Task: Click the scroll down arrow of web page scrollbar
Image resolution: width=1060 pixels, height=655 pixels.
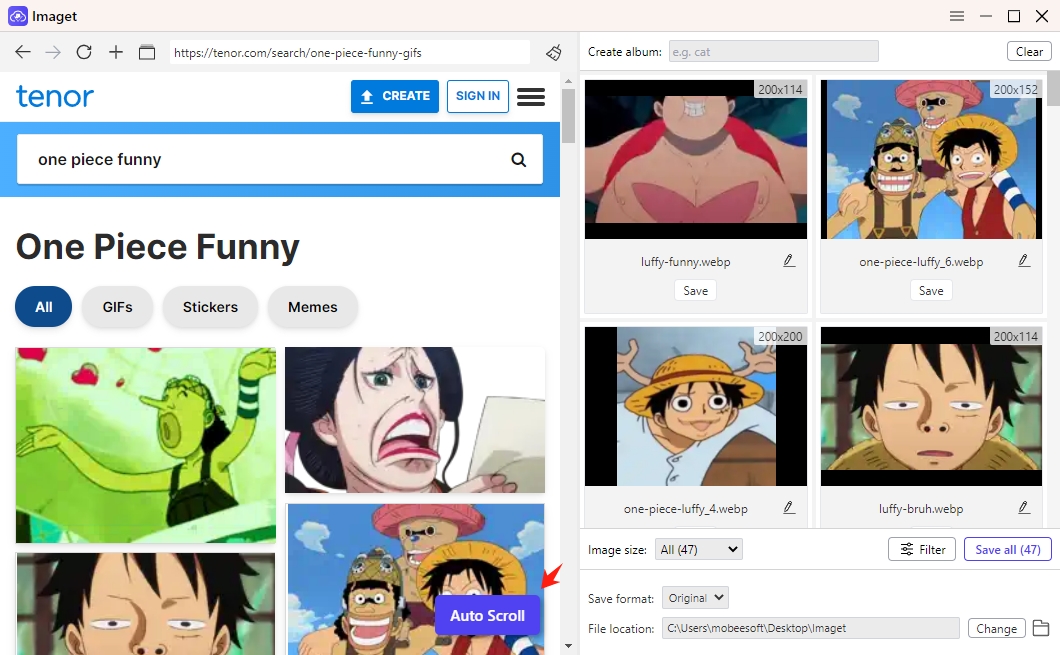Action: [x=569, y=646]
